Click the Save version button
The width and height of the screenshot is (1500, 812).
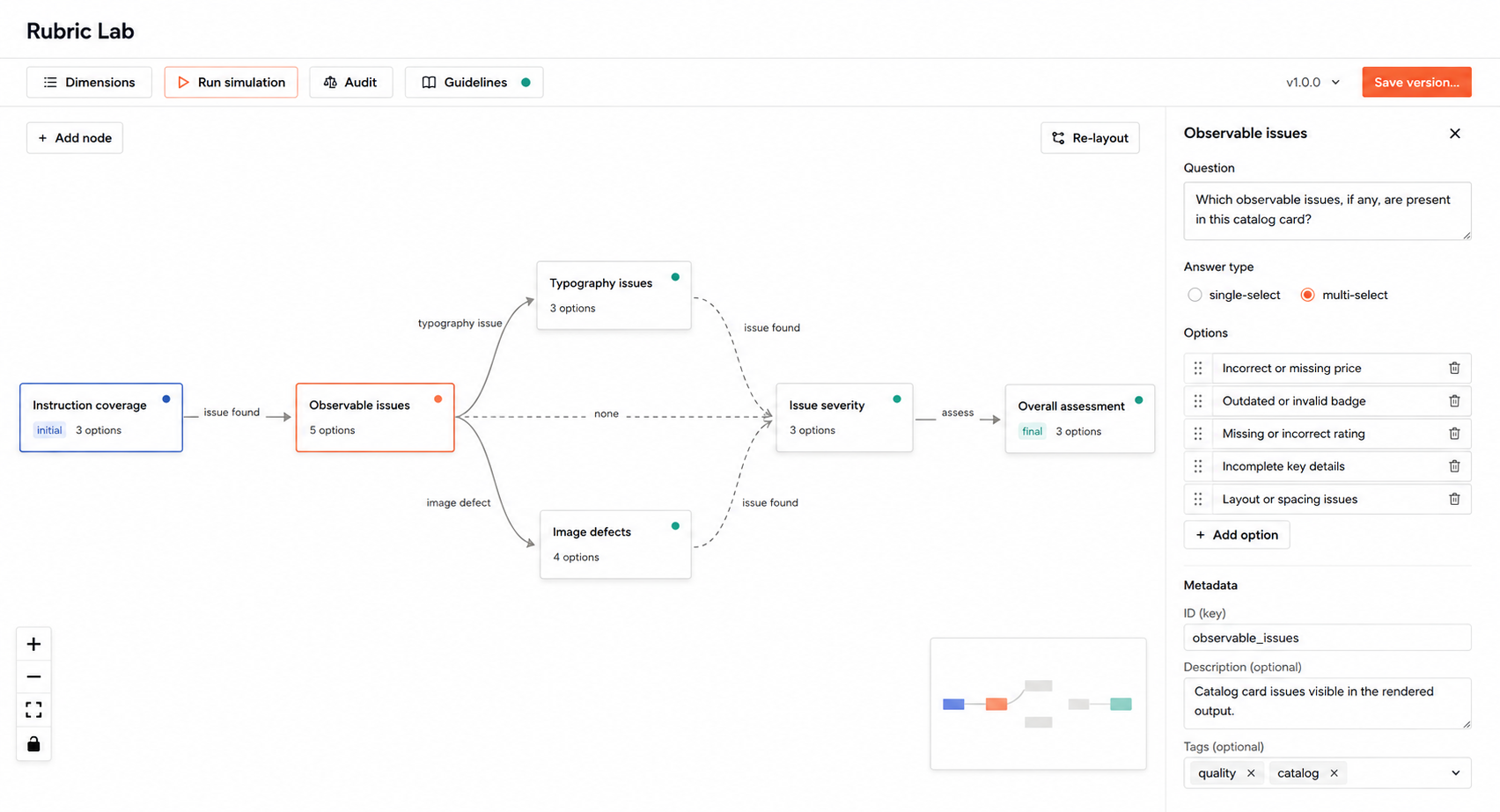pyautogui.click(x=1416, y=82)
